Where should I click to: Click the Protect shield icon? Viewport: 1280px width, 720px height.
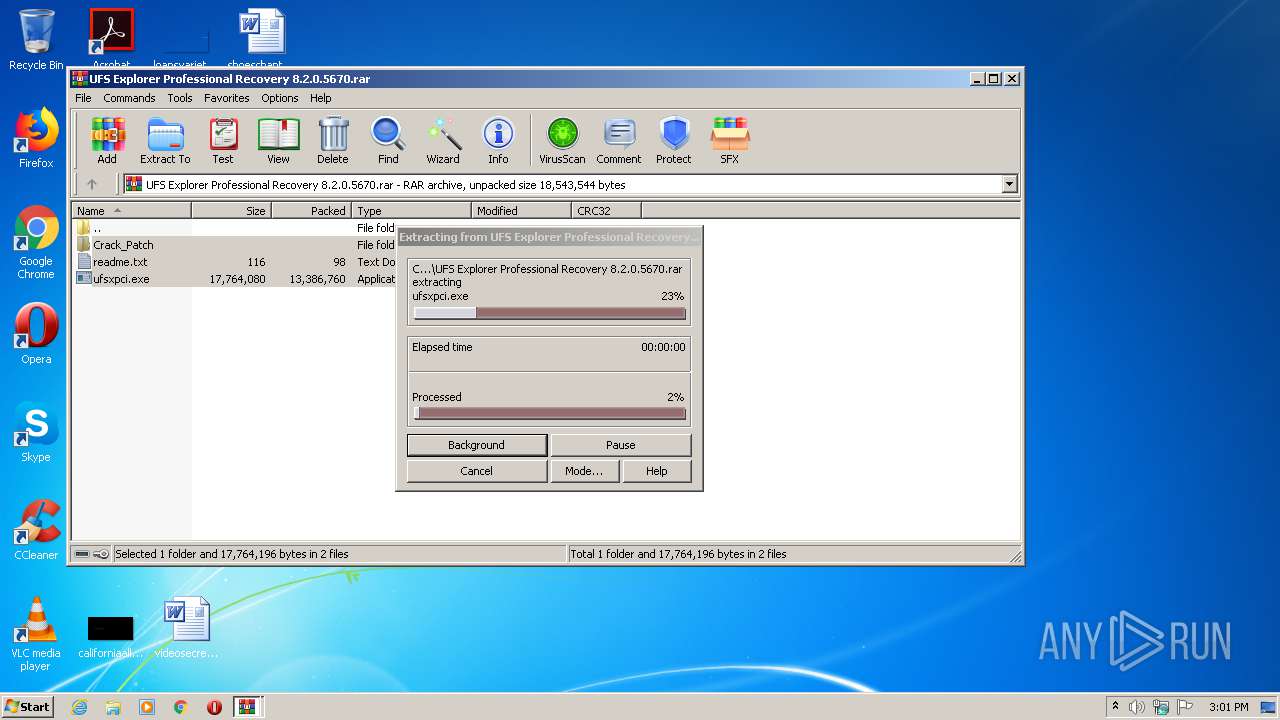(674, 140)
